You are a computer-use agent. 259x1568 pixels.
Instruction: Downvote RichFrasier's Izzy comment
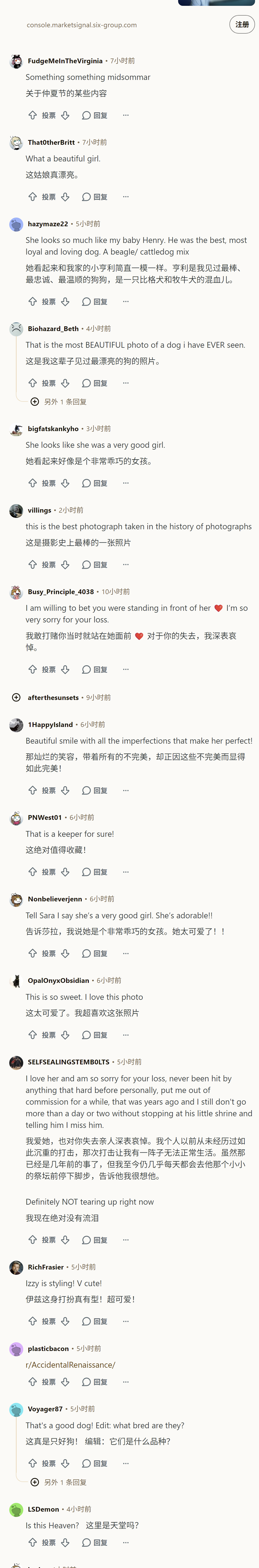pyautogui.click(x=65, y=1321)
